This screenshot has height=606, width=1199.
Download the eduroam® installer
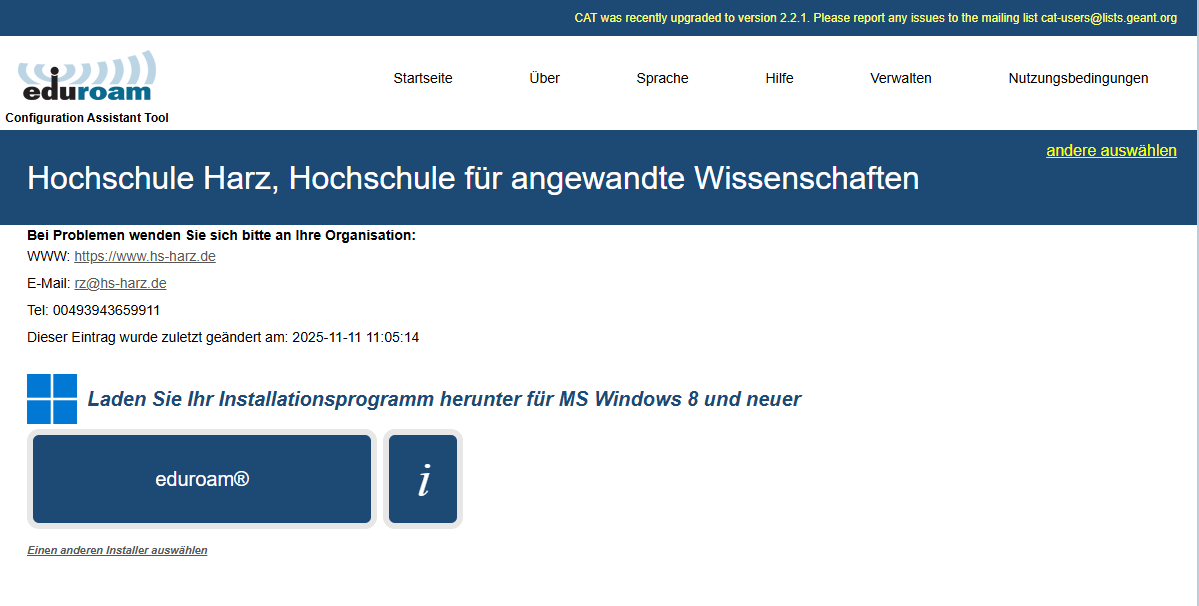coord(202,479)
